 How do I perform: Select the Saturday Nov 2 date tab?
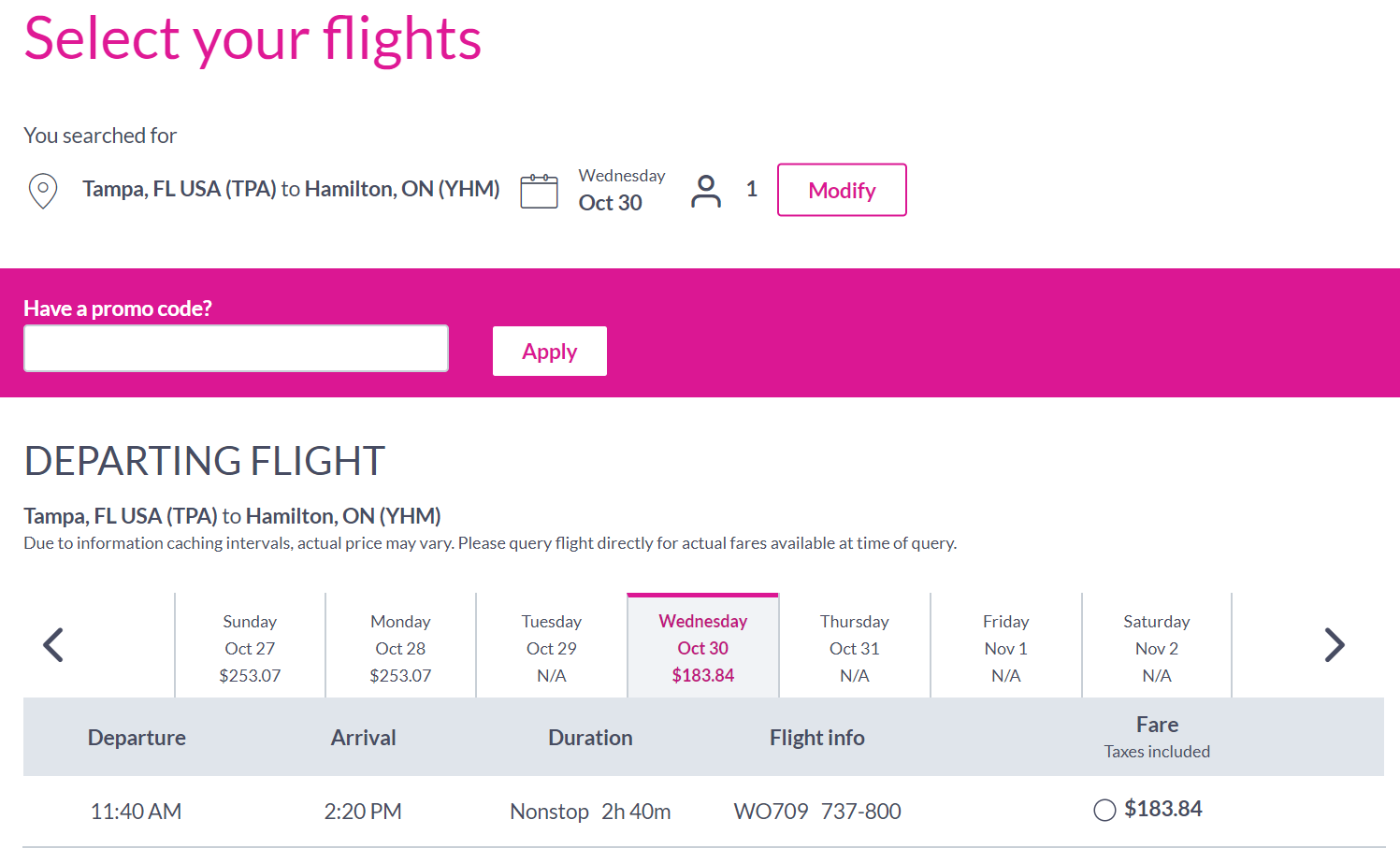click(x=1156, y=646)
